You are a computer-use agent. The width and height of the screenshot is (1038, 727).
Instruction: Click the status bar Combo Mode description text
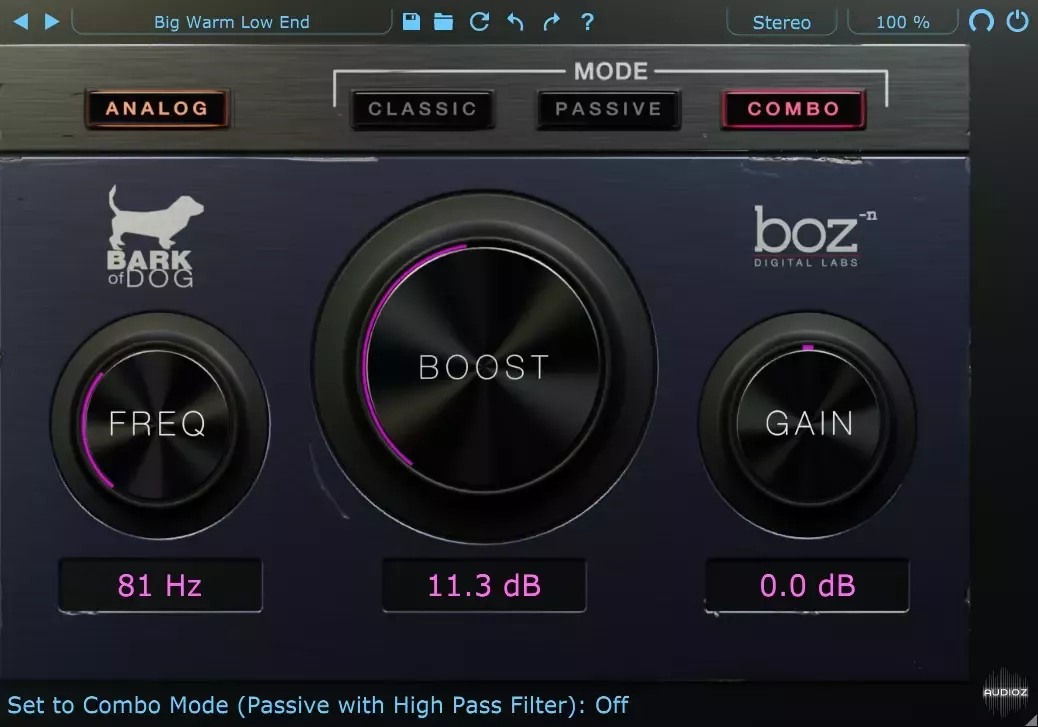click(318, 705)
